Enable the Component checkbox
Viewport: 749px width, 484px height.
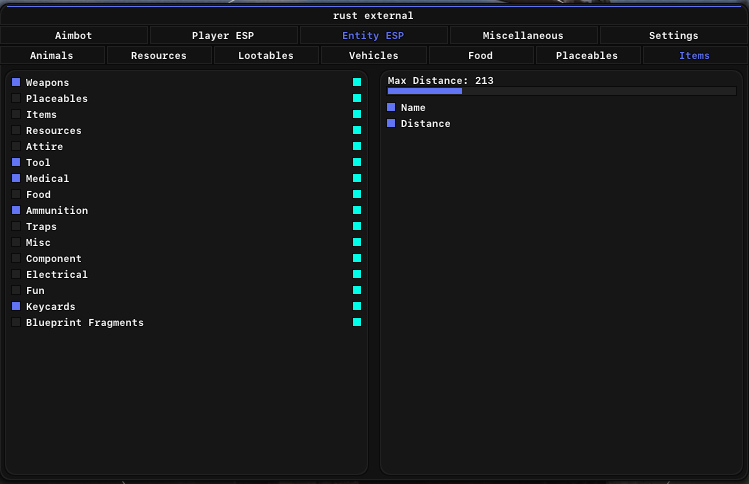click(x=16, y=258)
